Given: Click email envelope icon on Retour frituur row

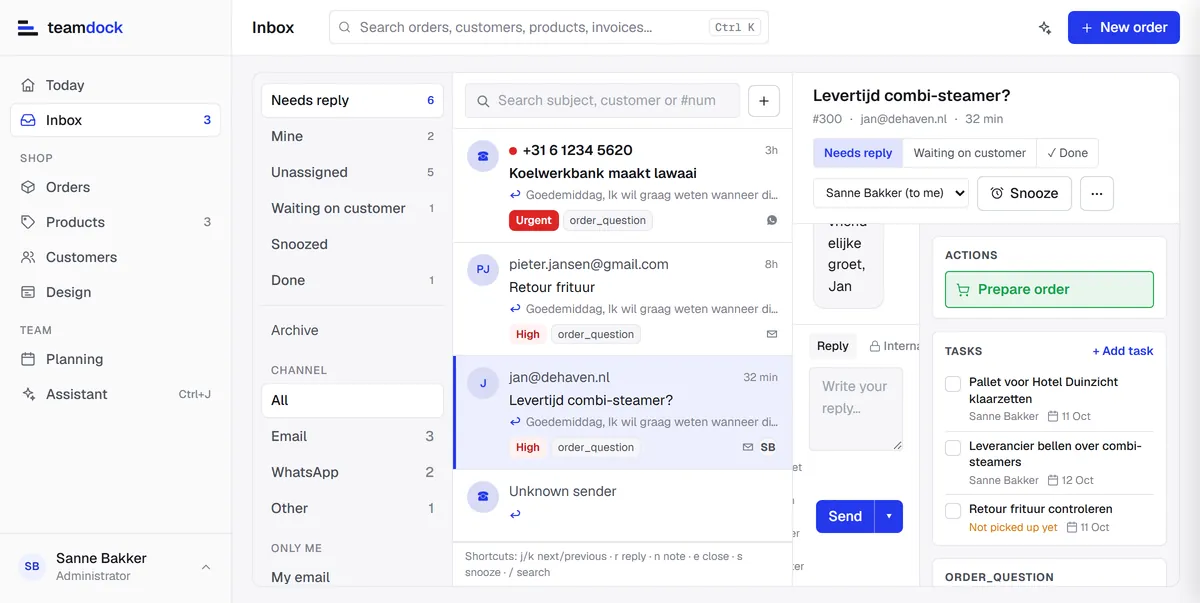Looking at the screenshot, I should click(772, 334).
